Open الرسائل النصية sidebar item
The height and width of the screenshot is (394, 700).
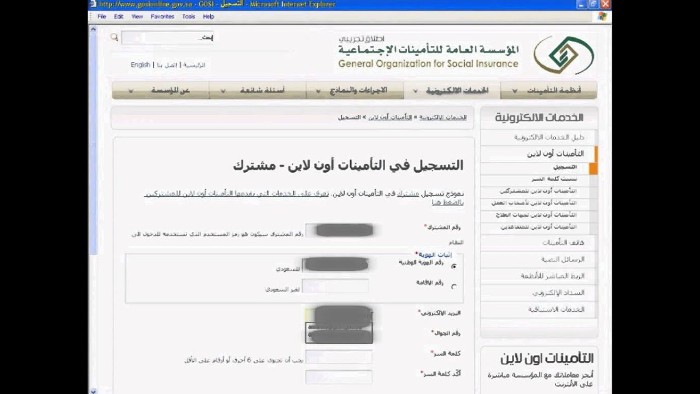coord(562,259)
